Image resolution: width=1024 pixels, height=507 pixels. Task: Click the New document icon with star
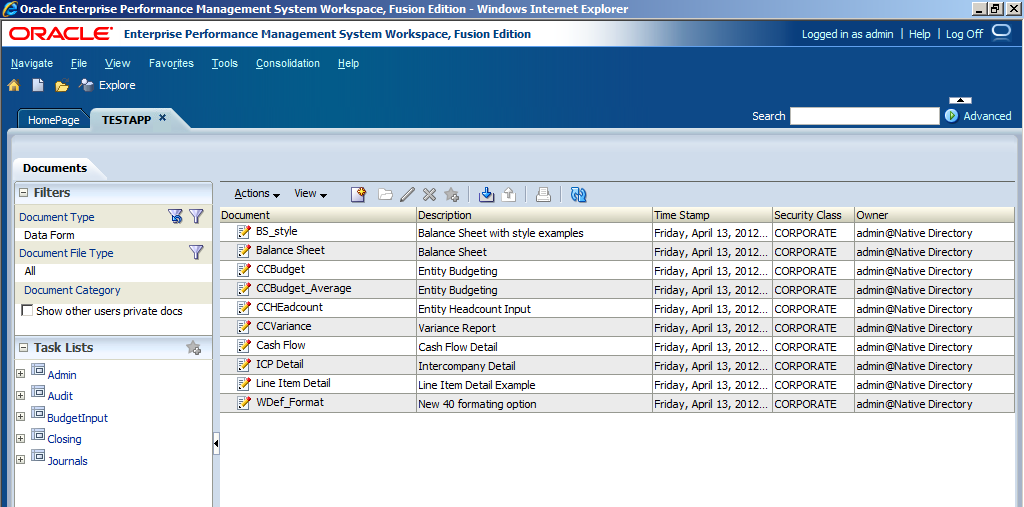tap(359, 194)
